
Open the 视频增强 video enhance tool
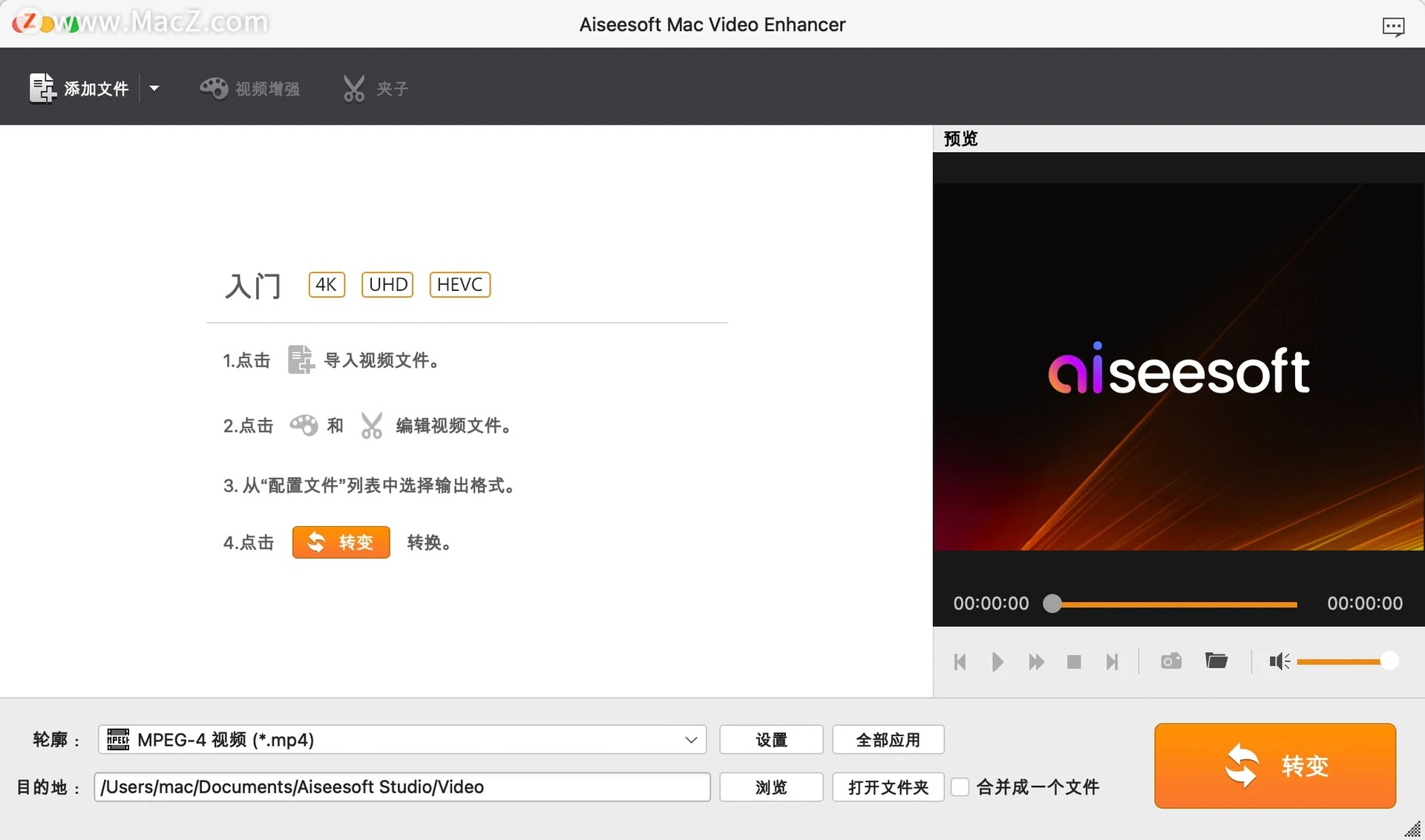[x=249, y=88]
